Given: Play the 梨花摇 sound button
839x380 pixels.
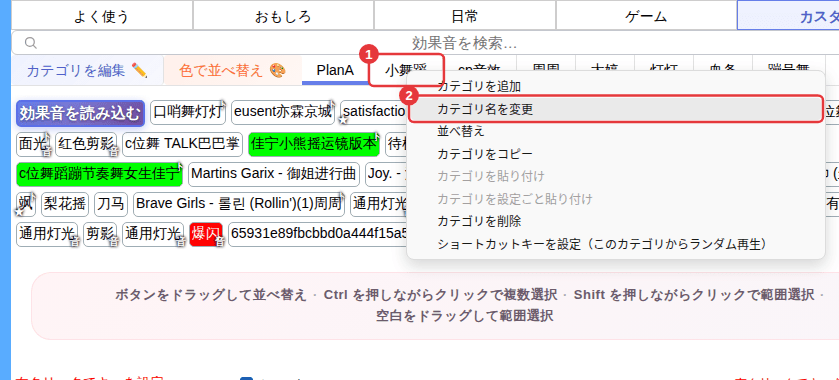Looking at the screenshot, I should [65, 204].
